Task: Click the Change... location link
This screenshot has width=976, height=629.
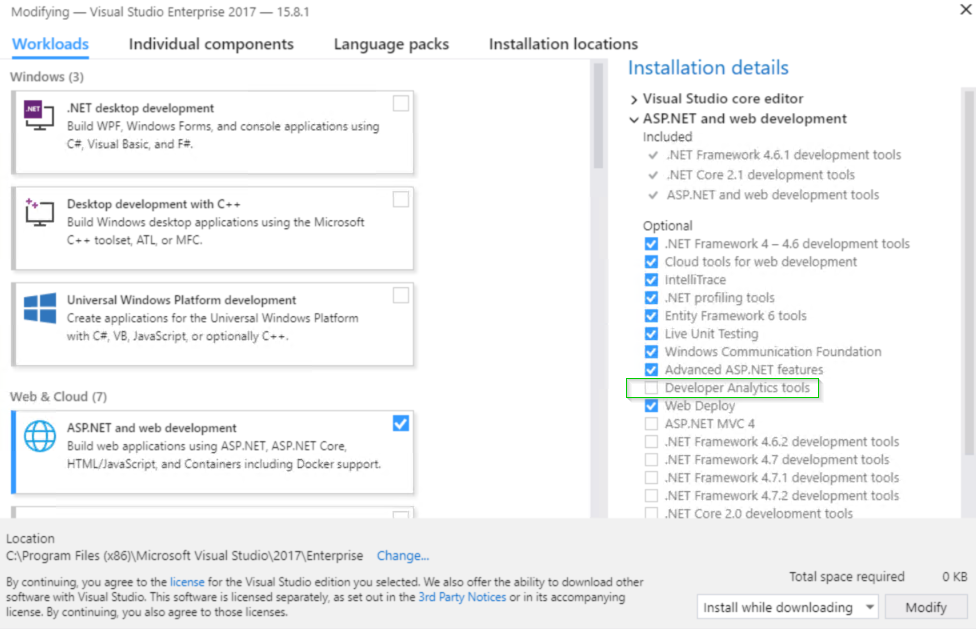Action: 403,556
